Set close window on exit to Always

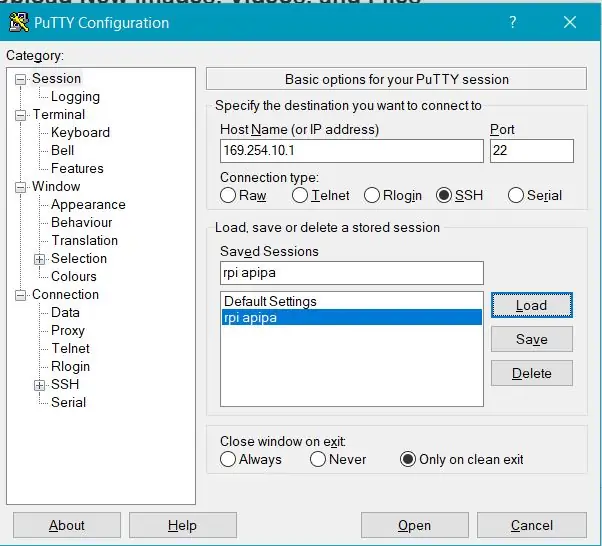click(x=228, y=459)
